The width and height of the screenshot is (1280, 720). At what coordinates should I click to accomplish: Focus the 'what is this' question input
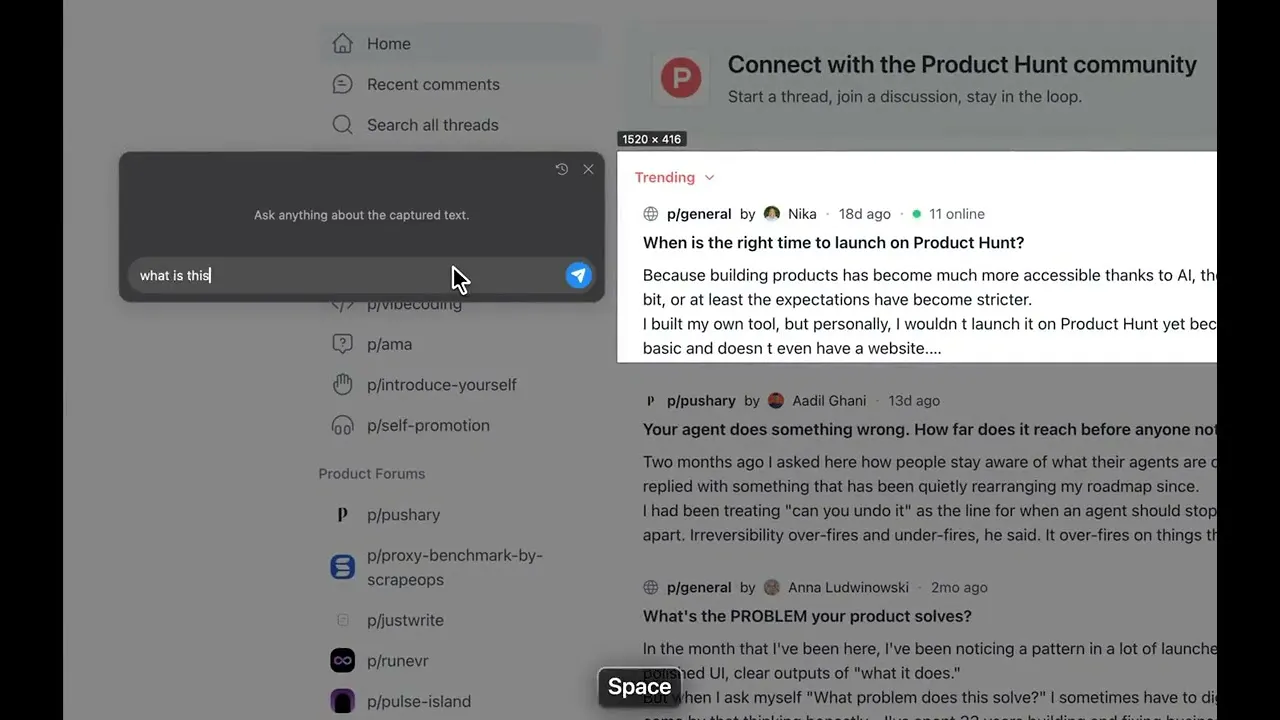(346, 275)
